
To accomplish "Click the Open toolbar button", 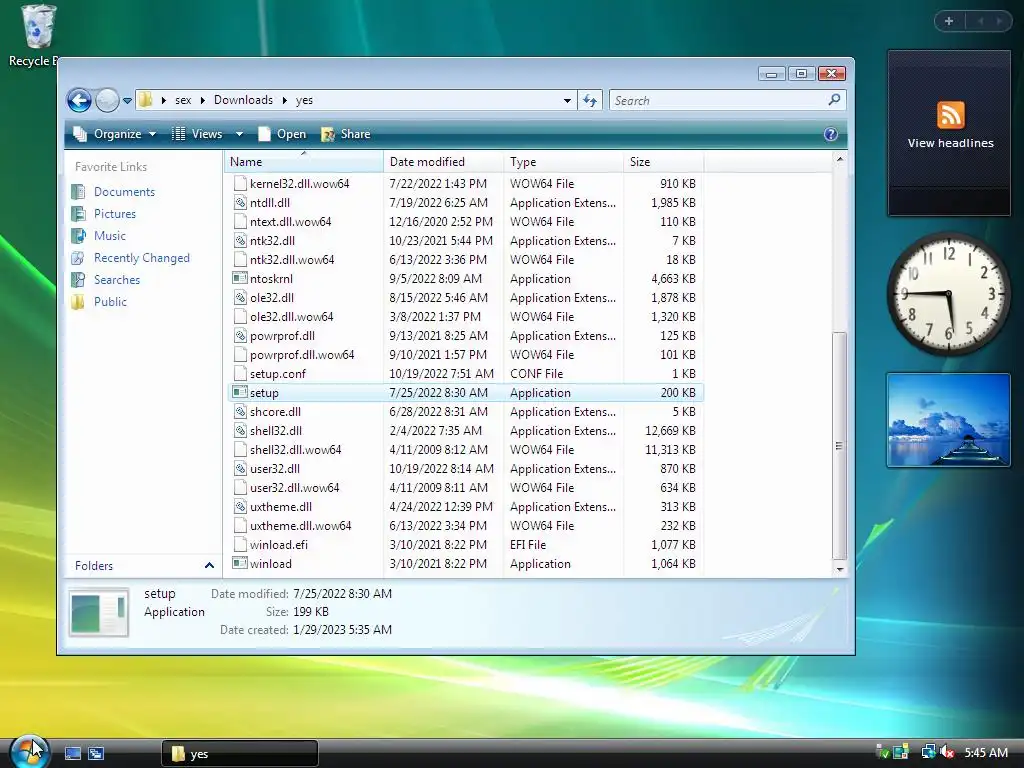I will (x=282, y=134).
